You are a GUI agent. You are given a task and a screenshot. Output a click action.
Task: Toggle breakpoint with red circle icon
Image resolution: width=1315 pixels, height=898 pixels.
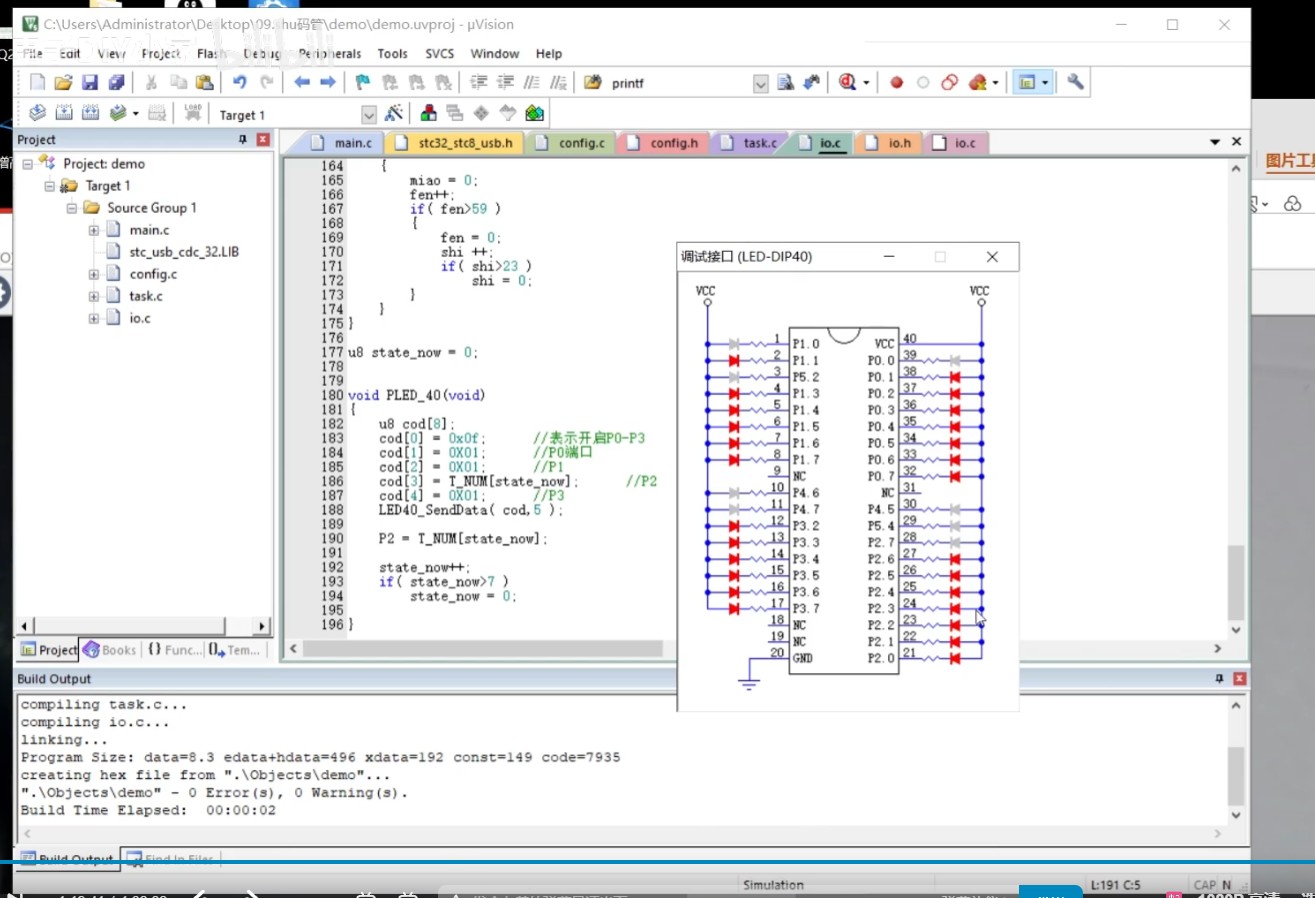point(896,83)
